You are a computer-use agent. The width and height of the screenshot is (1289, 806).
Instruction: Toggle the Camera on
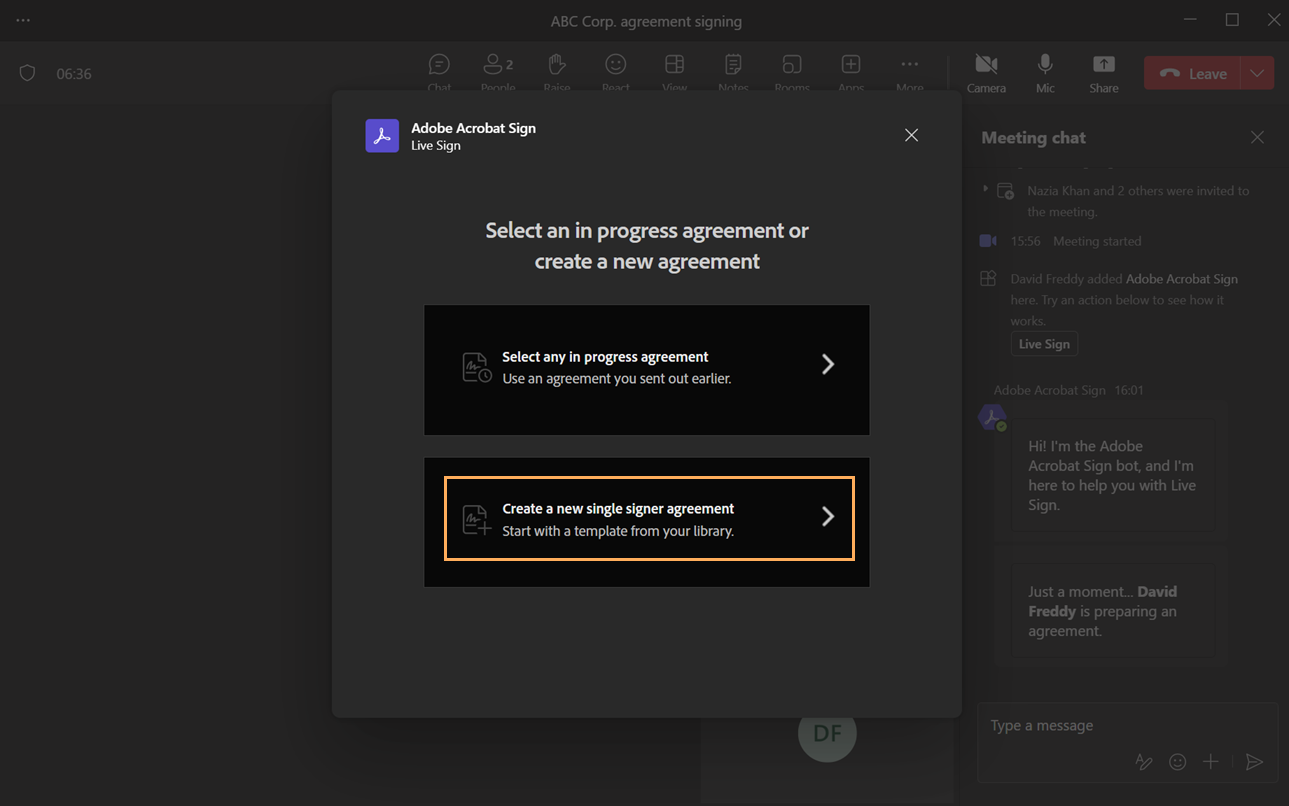986,65
